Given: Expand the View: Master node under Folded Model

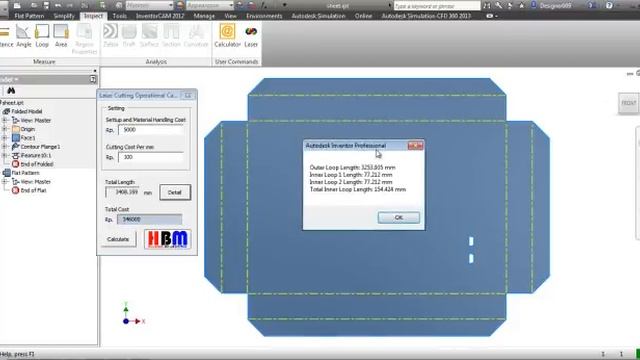Looking at the screenshot, I should 5,120.
